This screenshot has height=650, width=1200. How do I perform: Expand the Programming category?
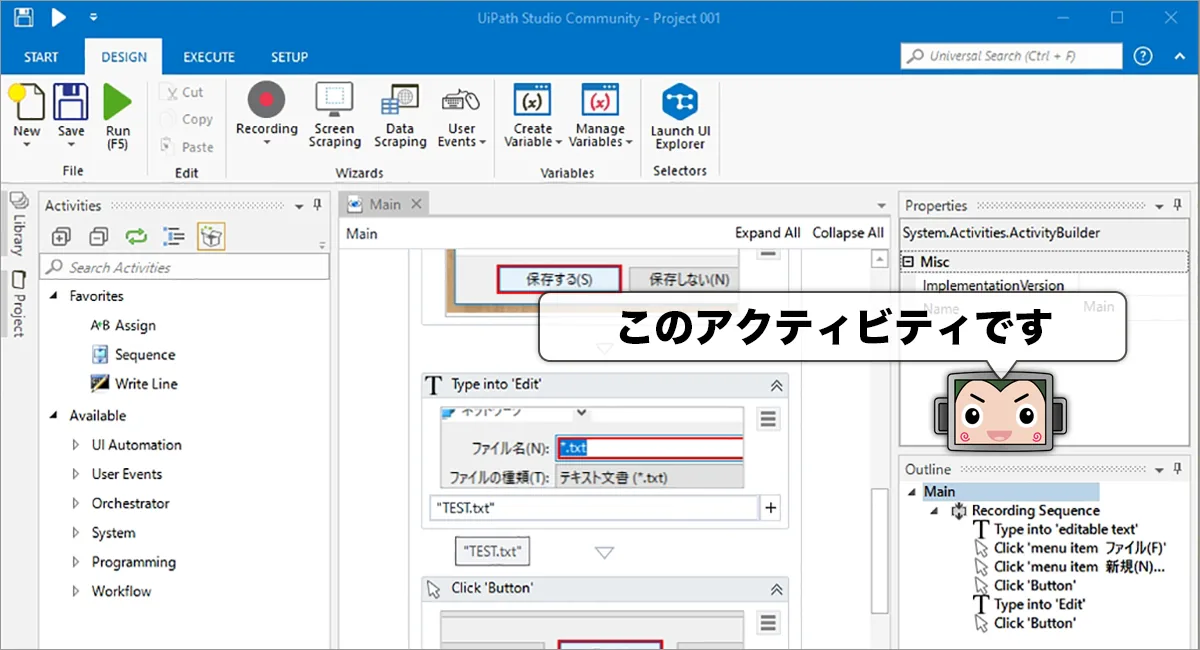(x=76, y=562)
